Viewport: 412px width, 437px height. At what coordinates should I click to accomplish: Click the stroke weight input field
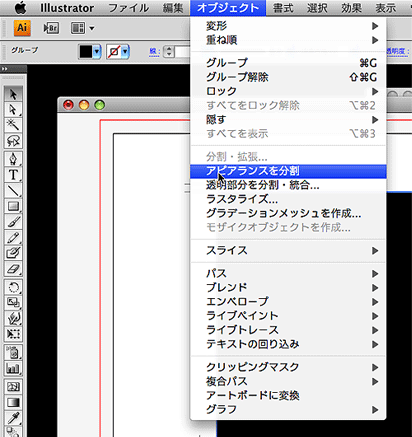click(x=183, y=52)
